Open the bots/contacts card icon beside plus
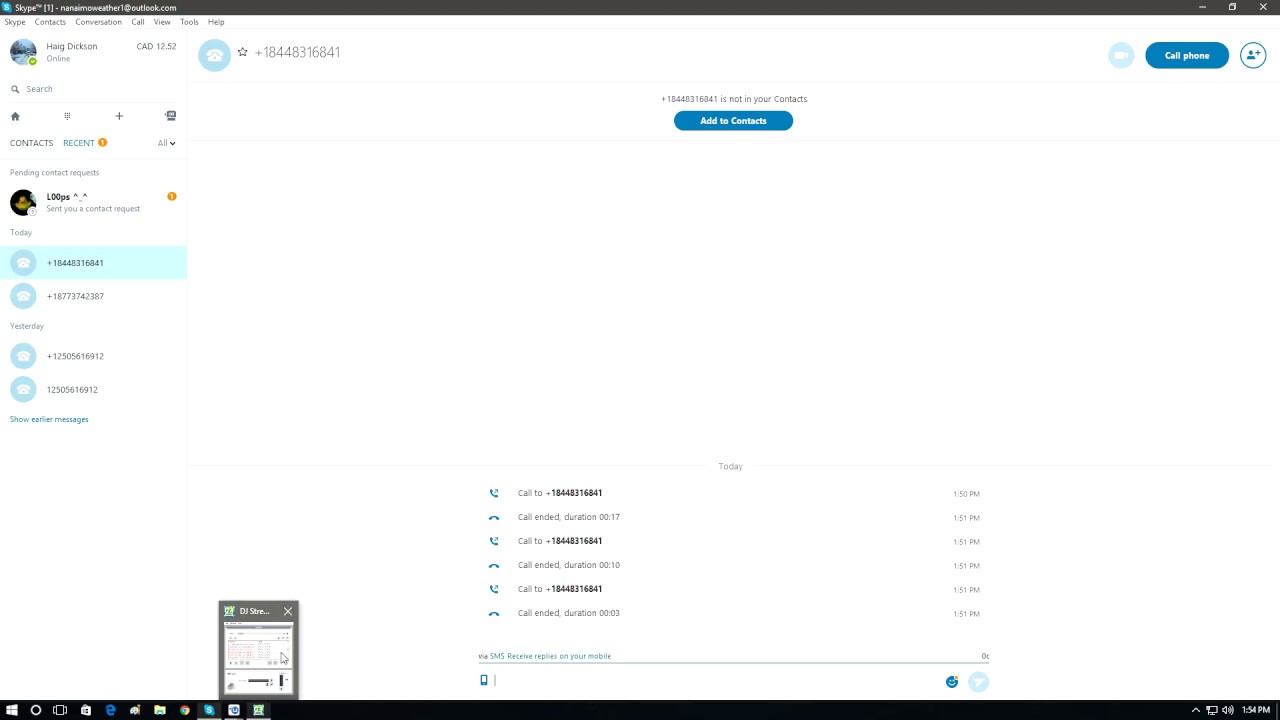The height and width of the screenshot is (720, 1280). point(171,116)
